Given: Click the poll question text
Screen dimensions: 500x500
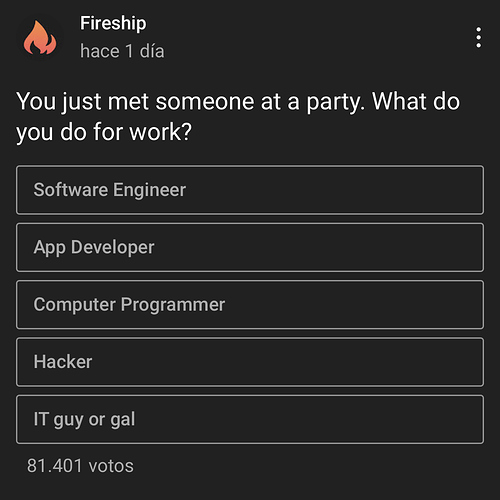Looking at the screenshot, I should (x=238, y=117).
